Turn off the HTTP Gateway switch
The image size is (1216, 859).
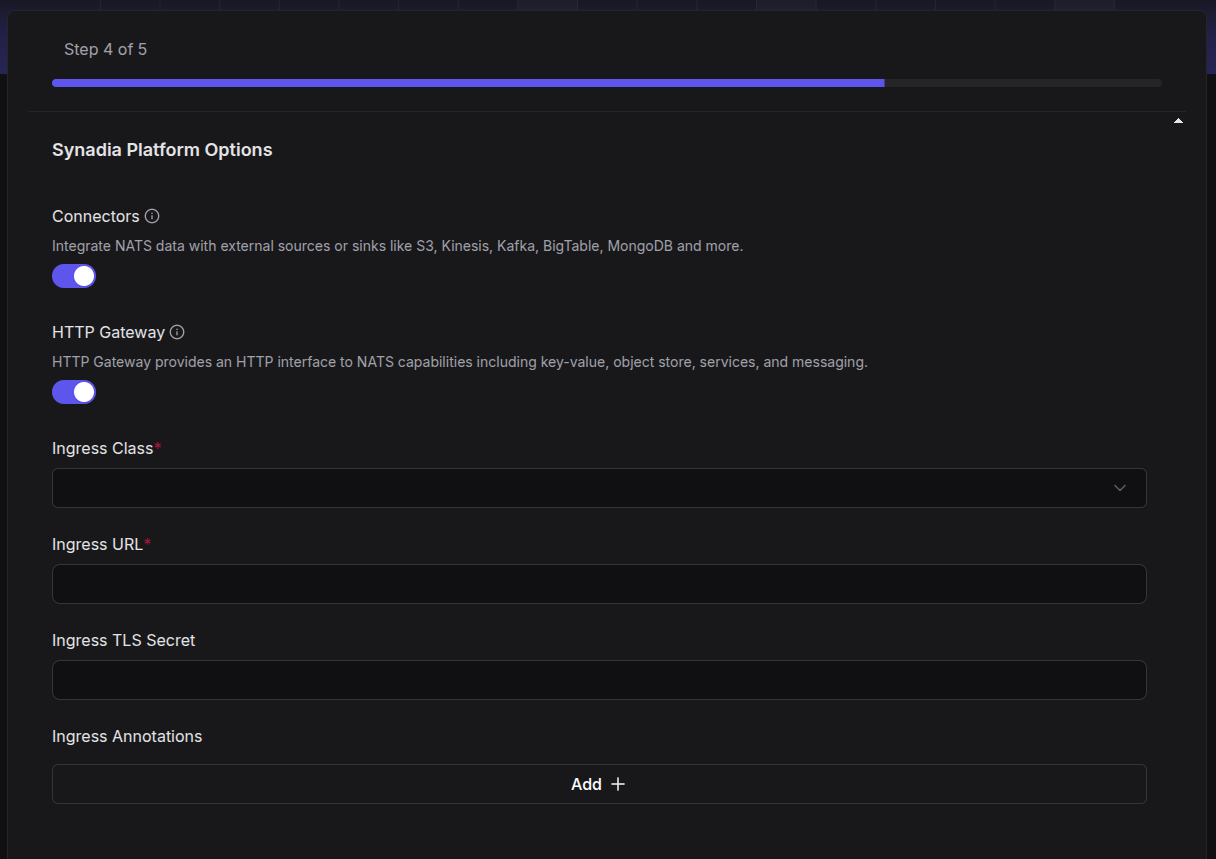(x=74, y=392)
